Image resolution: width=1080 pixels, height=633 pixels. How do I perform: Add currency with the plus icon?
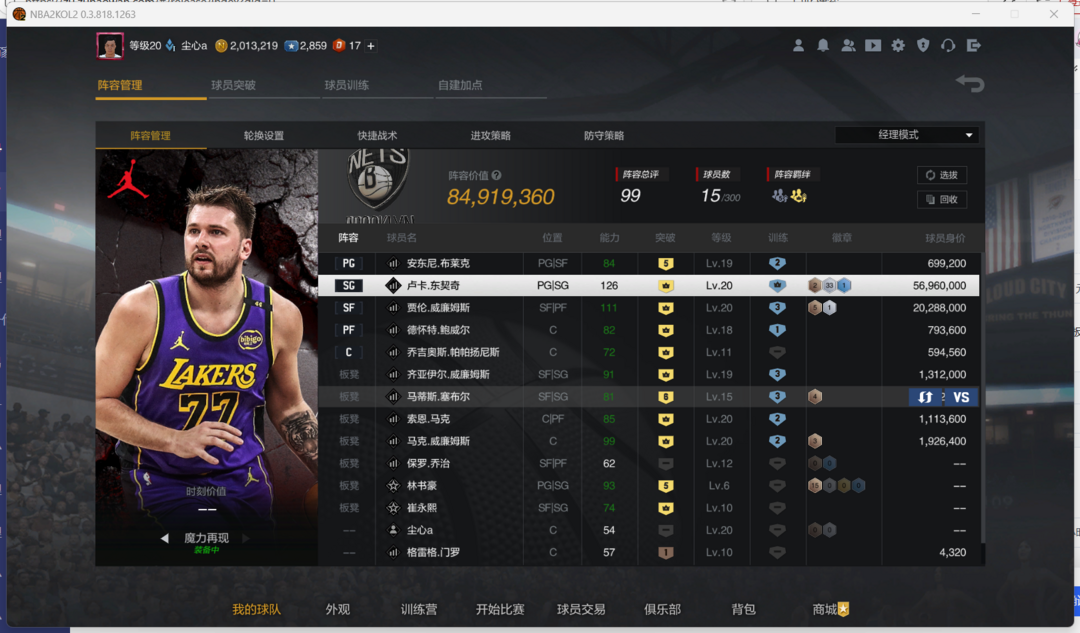tap(371, 45)
